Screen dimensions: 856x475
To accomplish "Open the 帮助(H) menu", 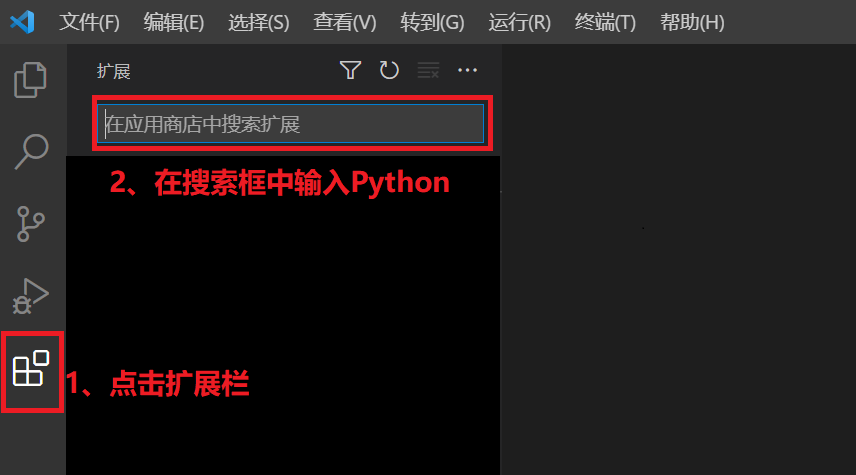I will point(692,22).
